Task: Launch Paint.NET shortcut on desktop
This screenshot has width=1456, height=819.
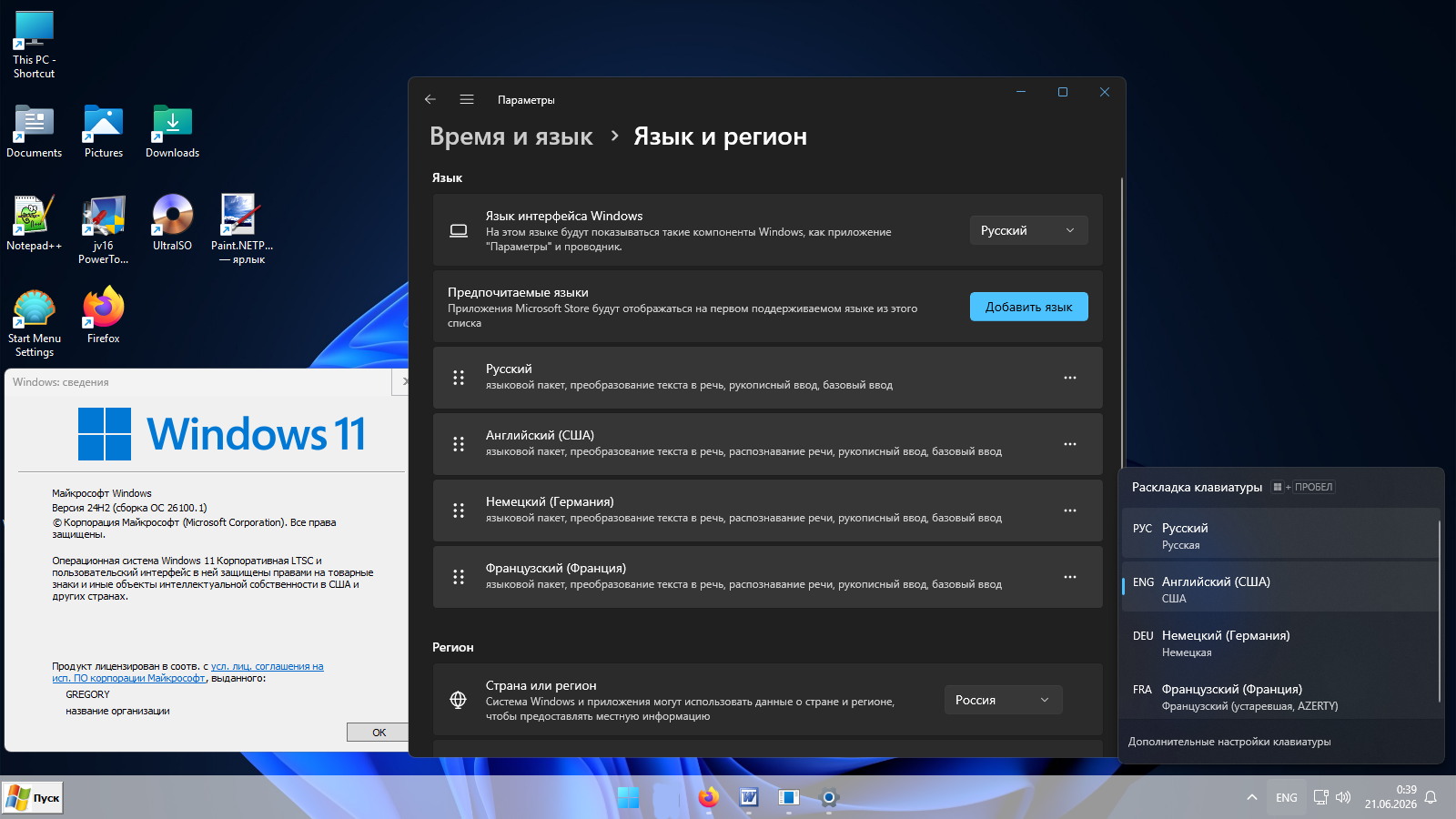Action: pos(241,228)
